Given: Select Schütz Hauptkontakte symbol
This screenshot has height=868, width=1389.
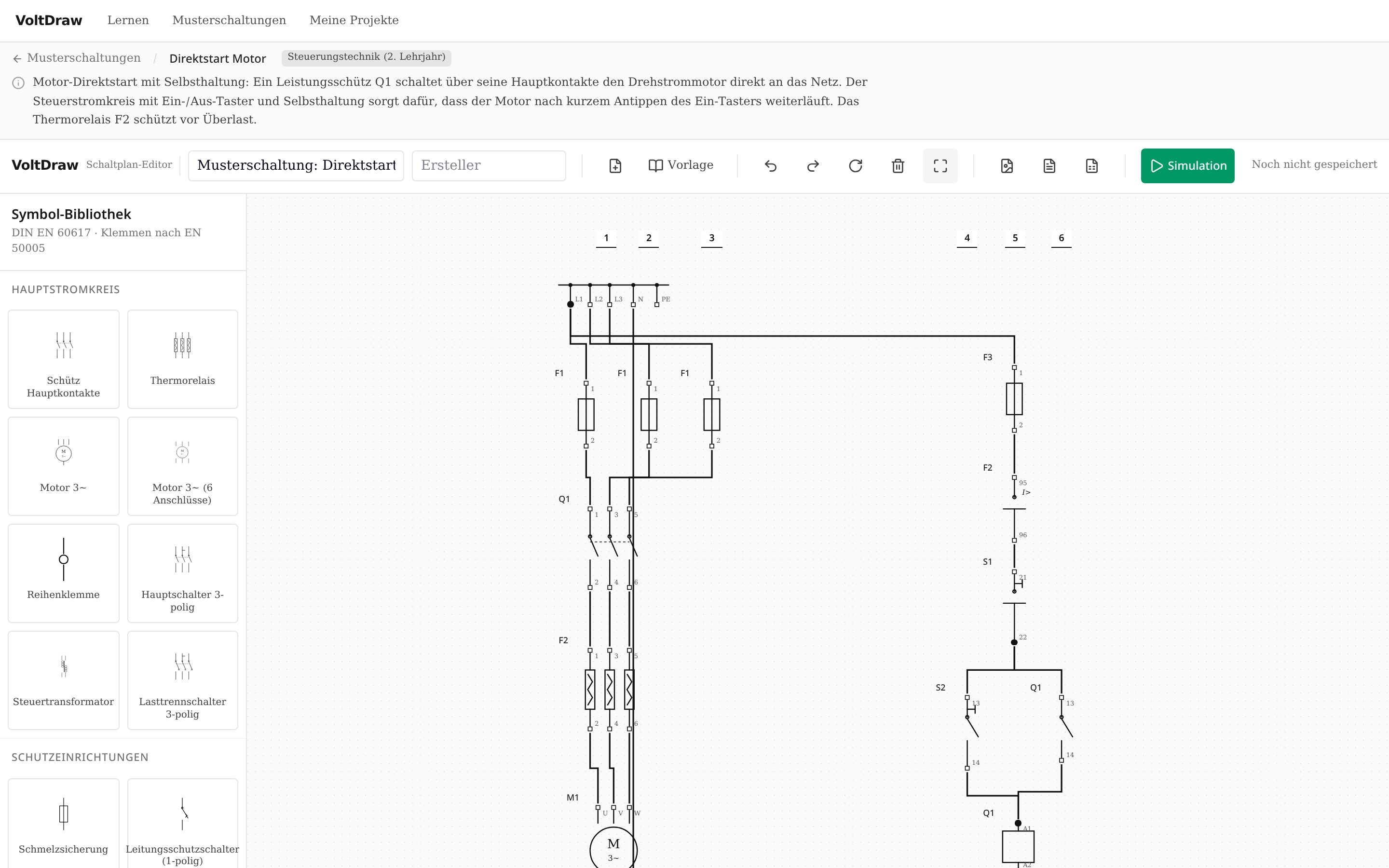Looking at the screenshot, I should coord(64,359).
